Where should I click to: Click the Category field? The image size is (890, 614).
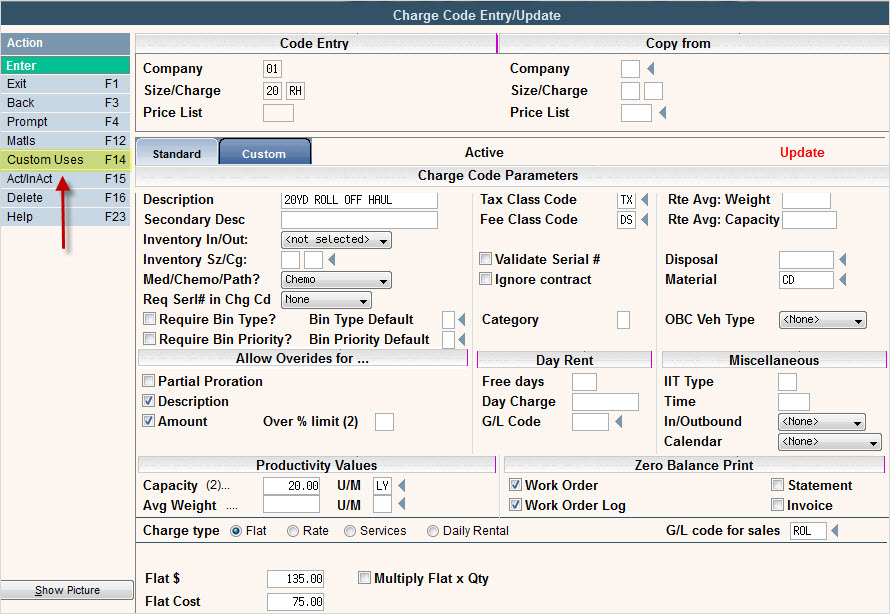click(623, 320)
